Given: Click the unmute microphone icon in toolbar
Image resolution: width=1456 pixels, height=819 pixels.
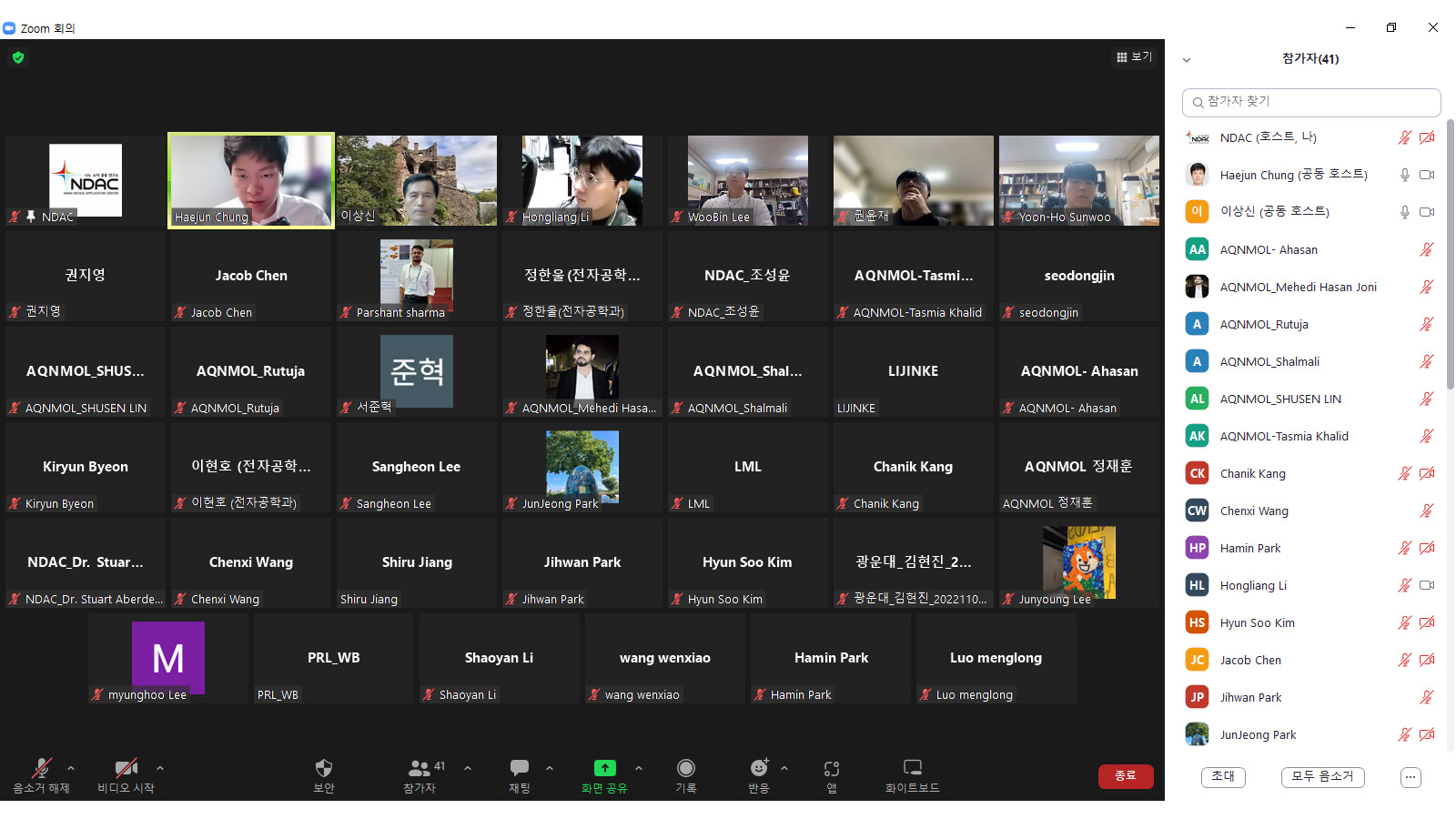Looking at the screenshot, I should tap(41, 768).
